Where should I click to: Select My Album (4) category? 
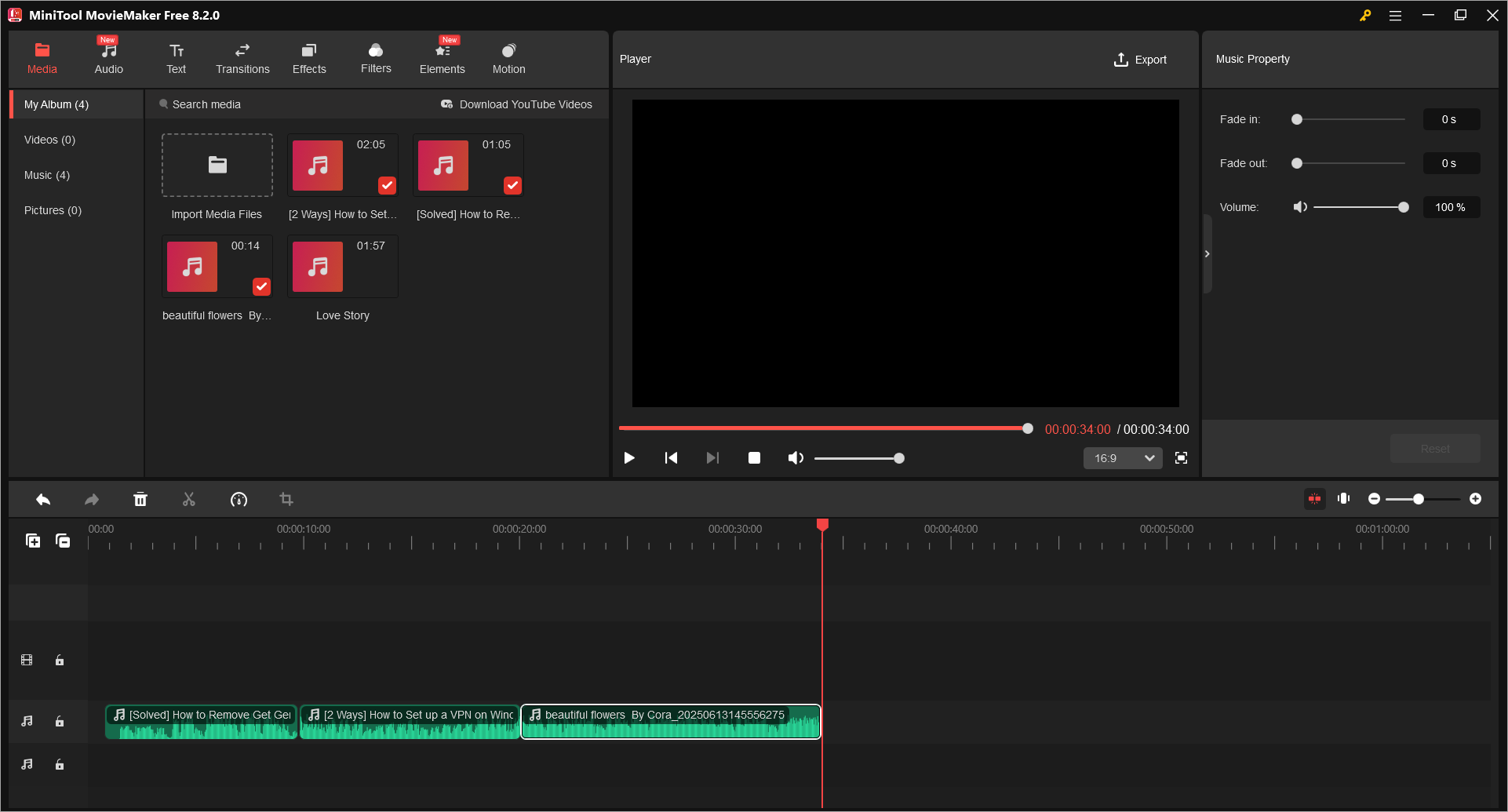(77, 104)
